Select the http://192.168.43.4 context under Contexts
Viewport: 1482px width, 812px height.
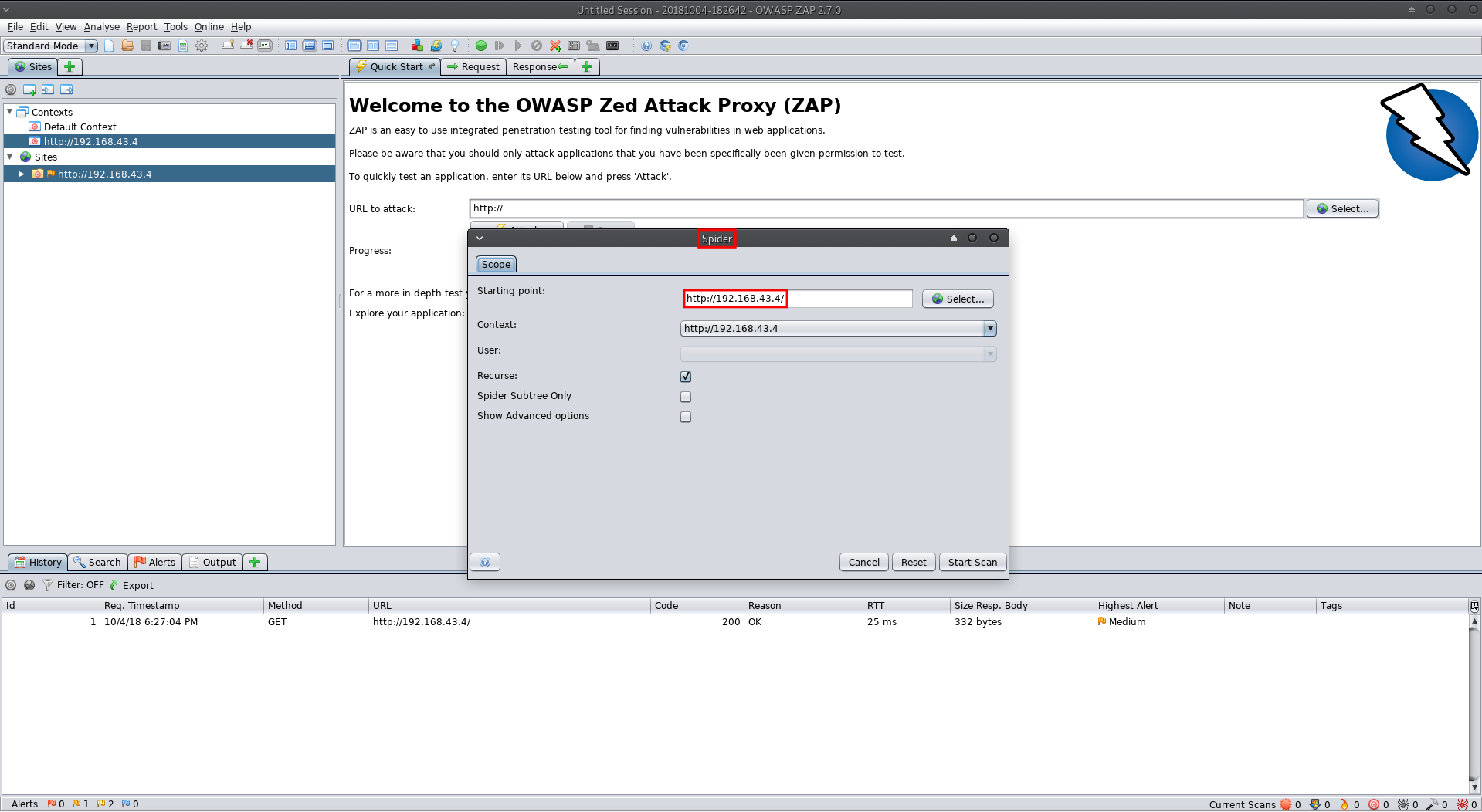[x=91, y=141]
